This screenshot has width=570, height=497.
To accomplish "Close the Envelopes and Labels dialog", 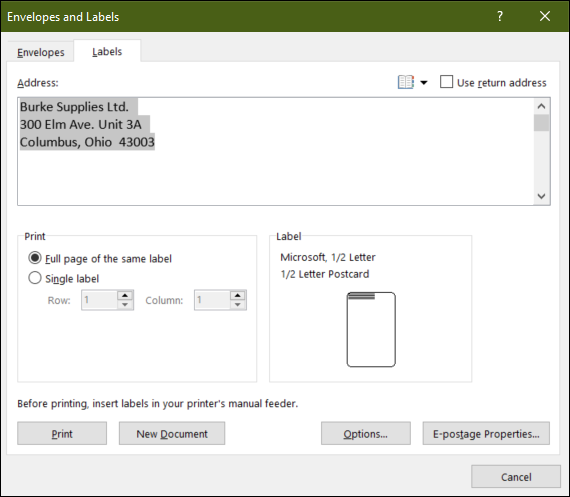I will (x=545, y=16).
